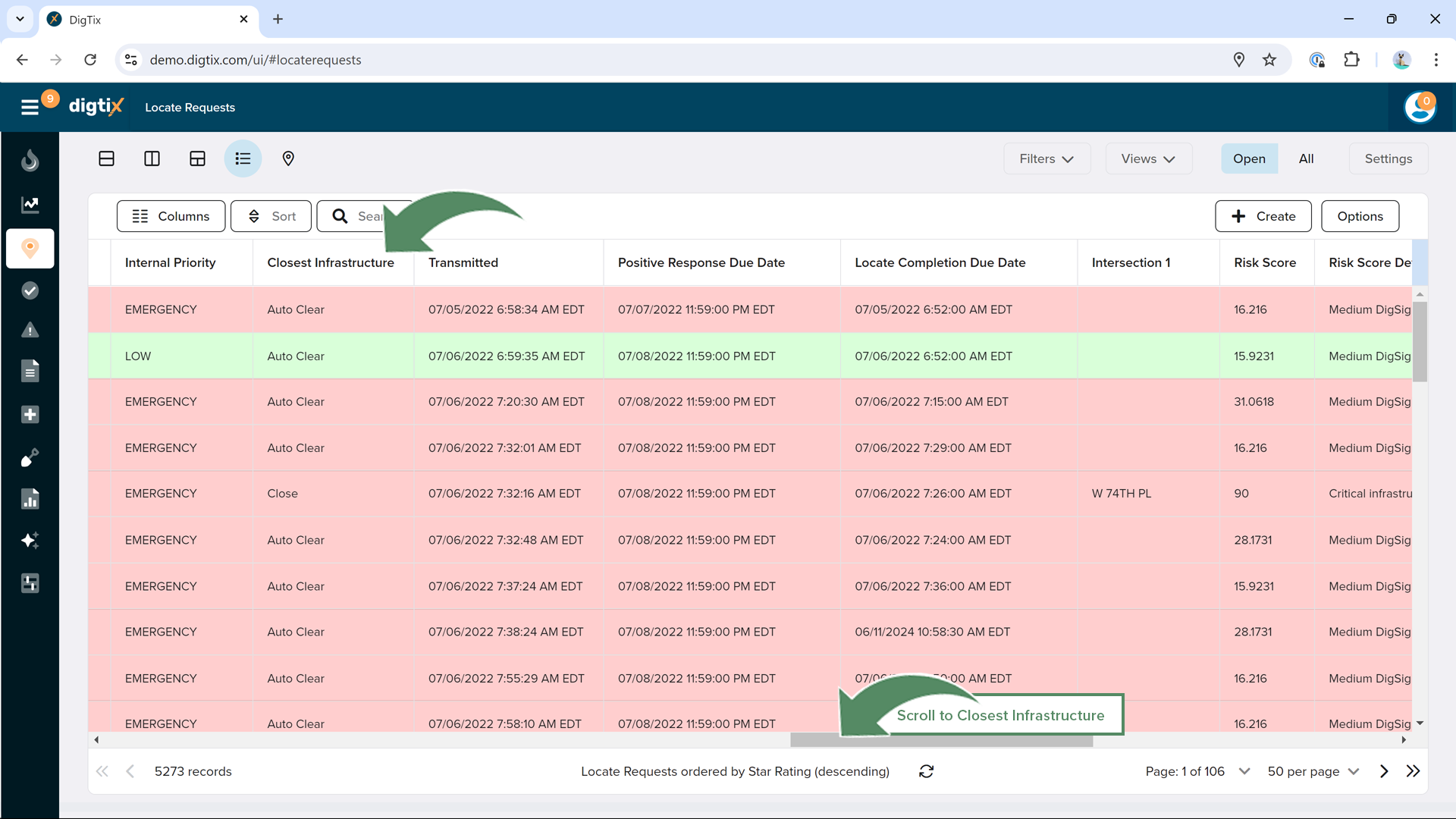Select the vertical split layout icon
This screenshot has height=819, width=1456.
pos(152,158)
